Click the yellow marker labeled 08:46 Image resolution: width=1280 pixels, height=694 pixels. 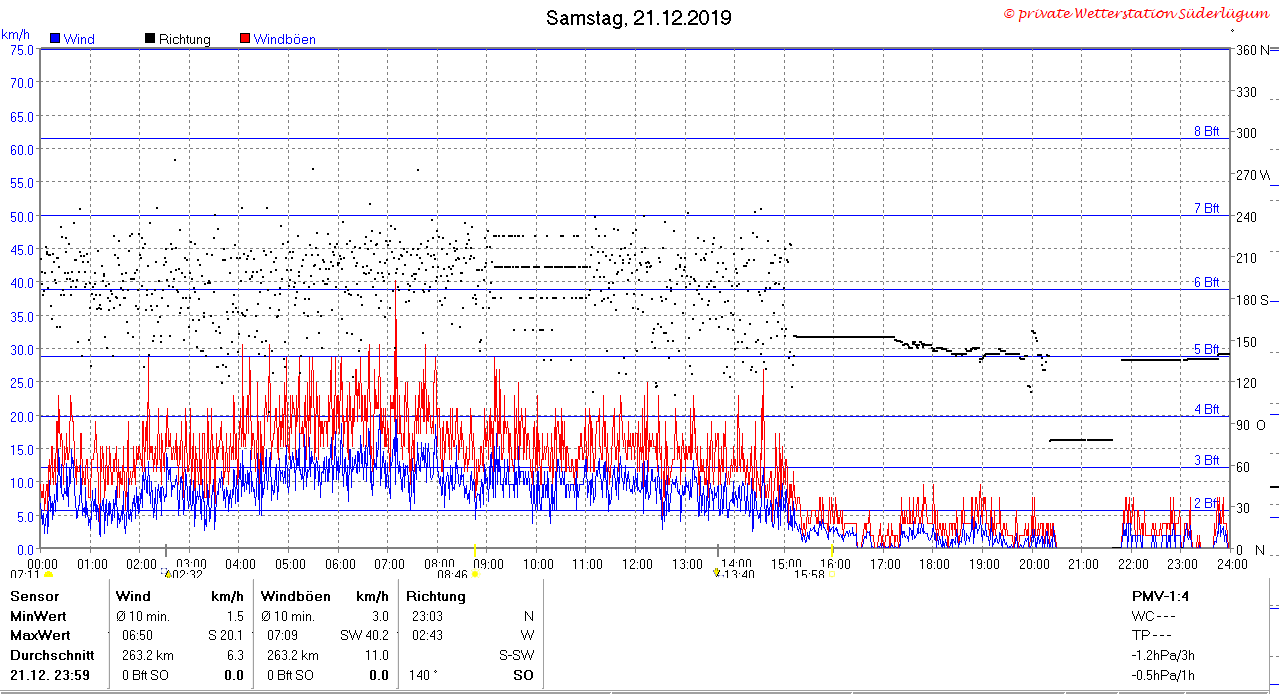tap(475, 575)
